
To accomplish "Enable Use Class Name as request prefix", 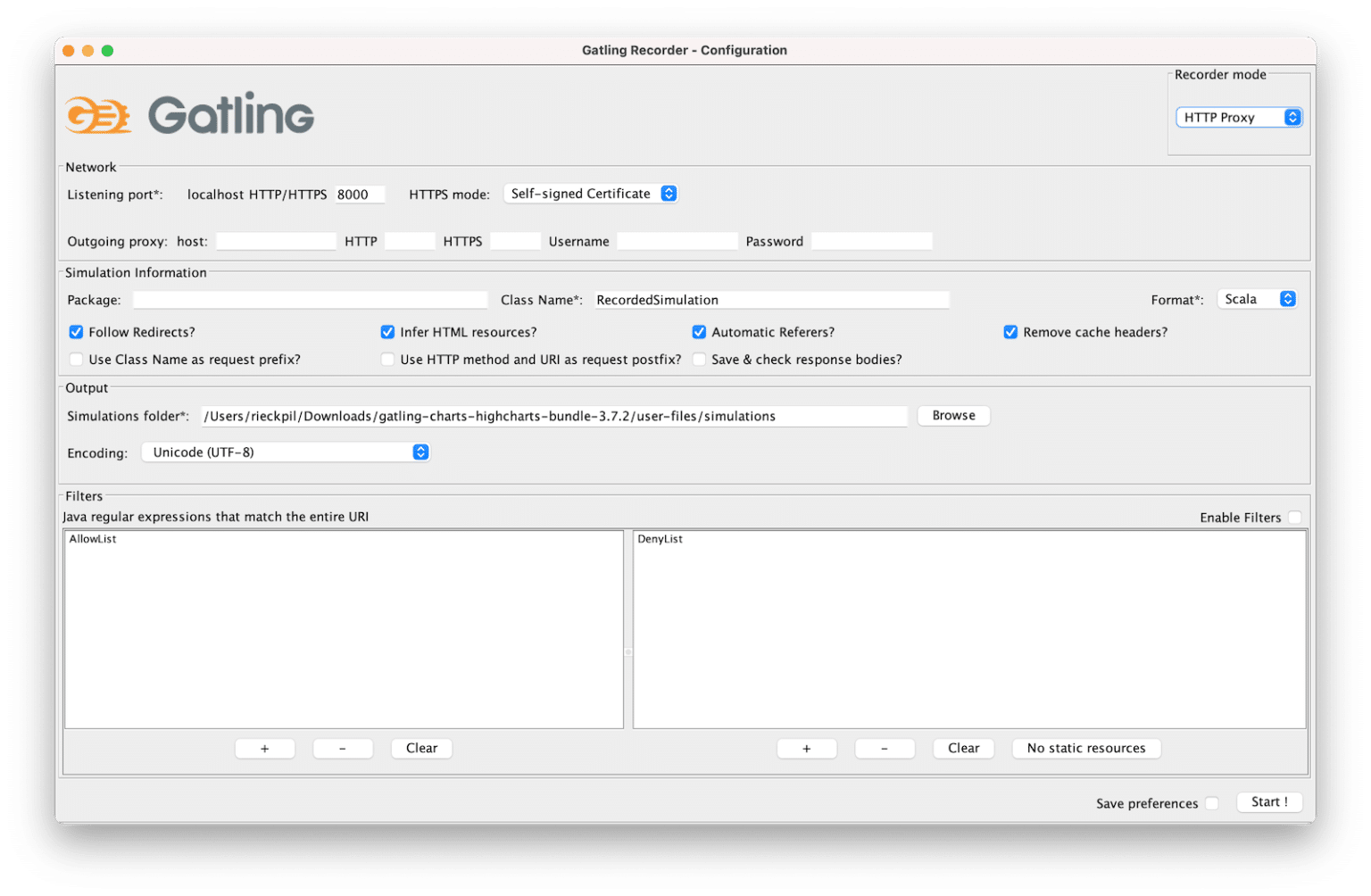I will (76, 359).
